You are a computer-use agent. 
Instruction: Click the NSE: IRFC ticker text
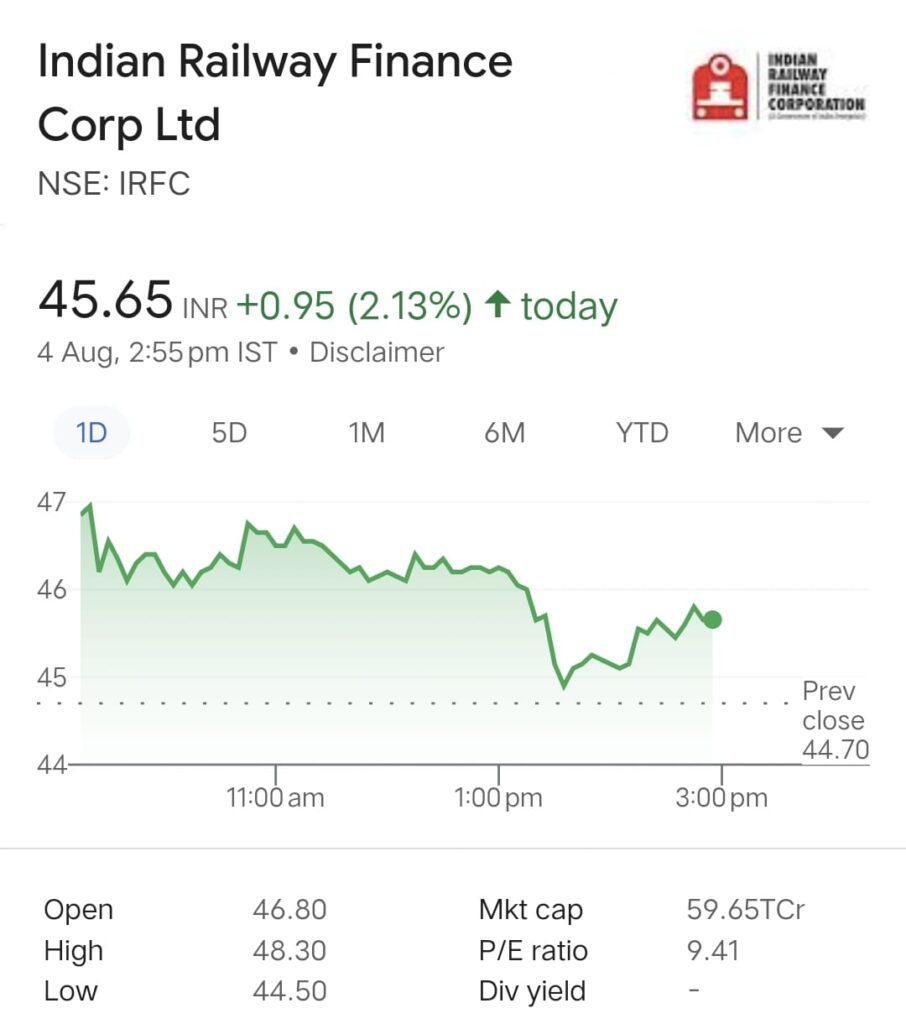click(114, 184)
